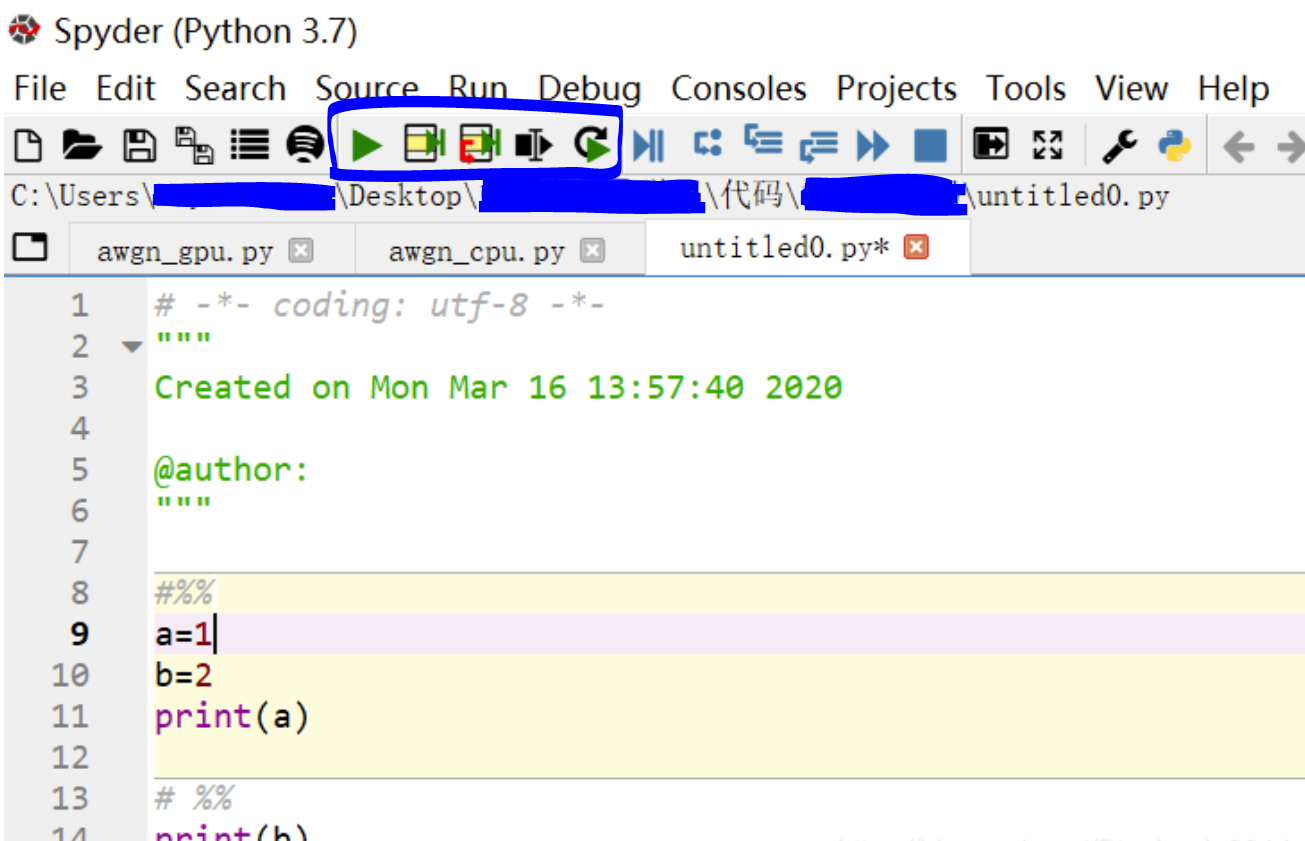This screenshot has width=1305, height=841.
Task: Open the PYTHONPATH manager Python icon
Action: pyautogui.click(x=1174, y=147)
